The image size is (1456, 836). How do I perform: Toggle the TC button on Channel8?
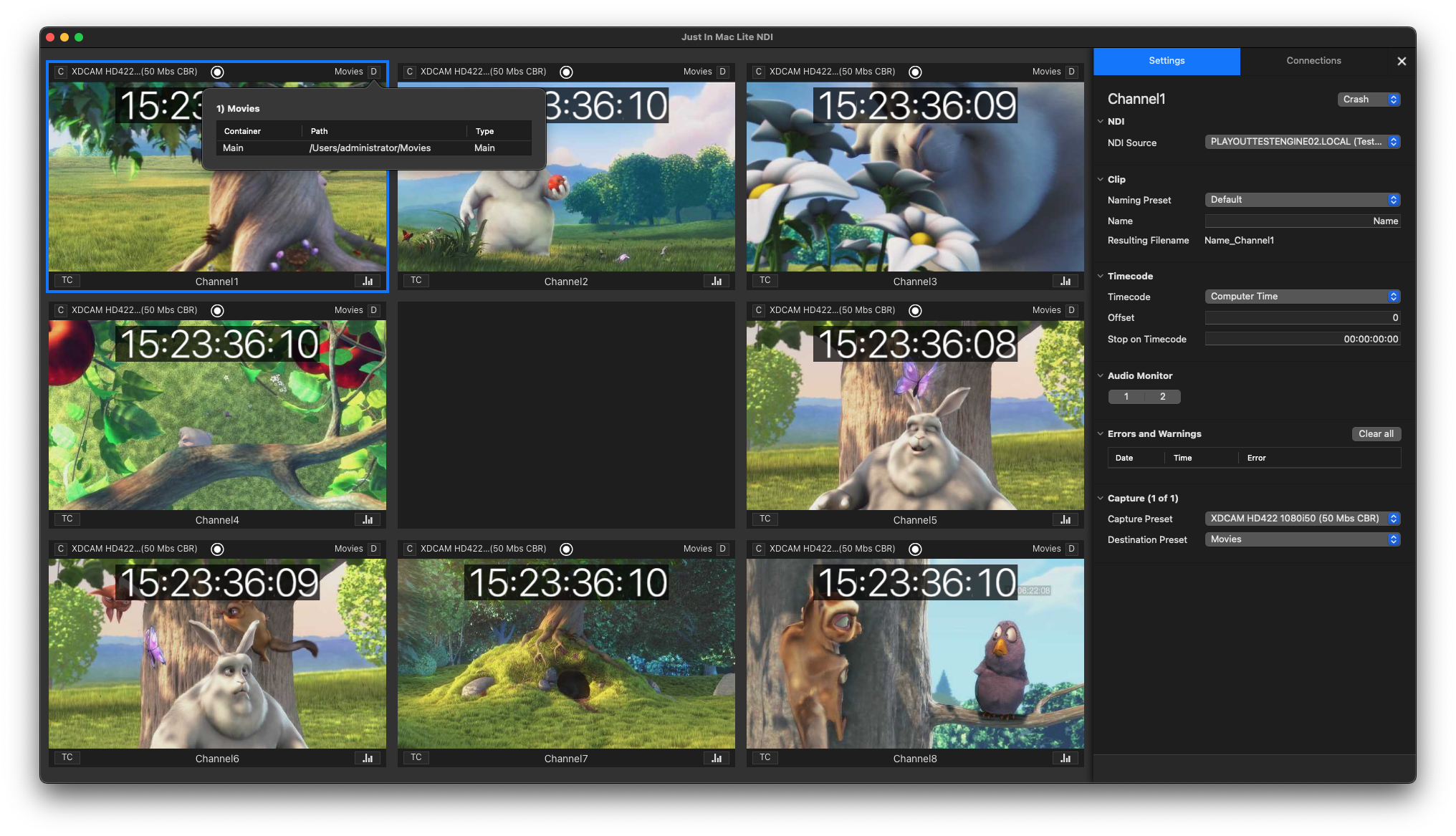[x=765, y=757]
